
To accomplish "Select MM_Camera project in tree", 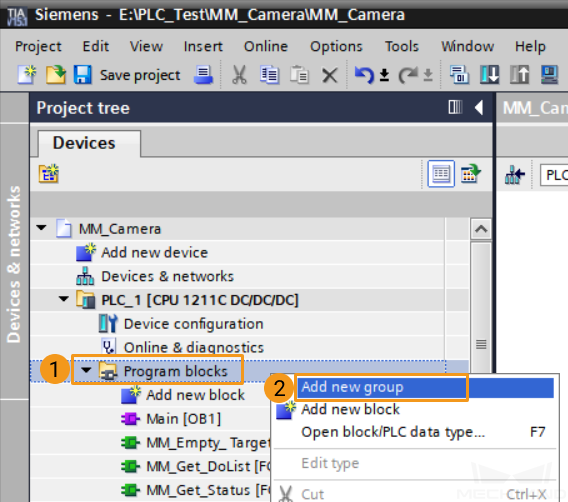I will click(x=120, y=229).
